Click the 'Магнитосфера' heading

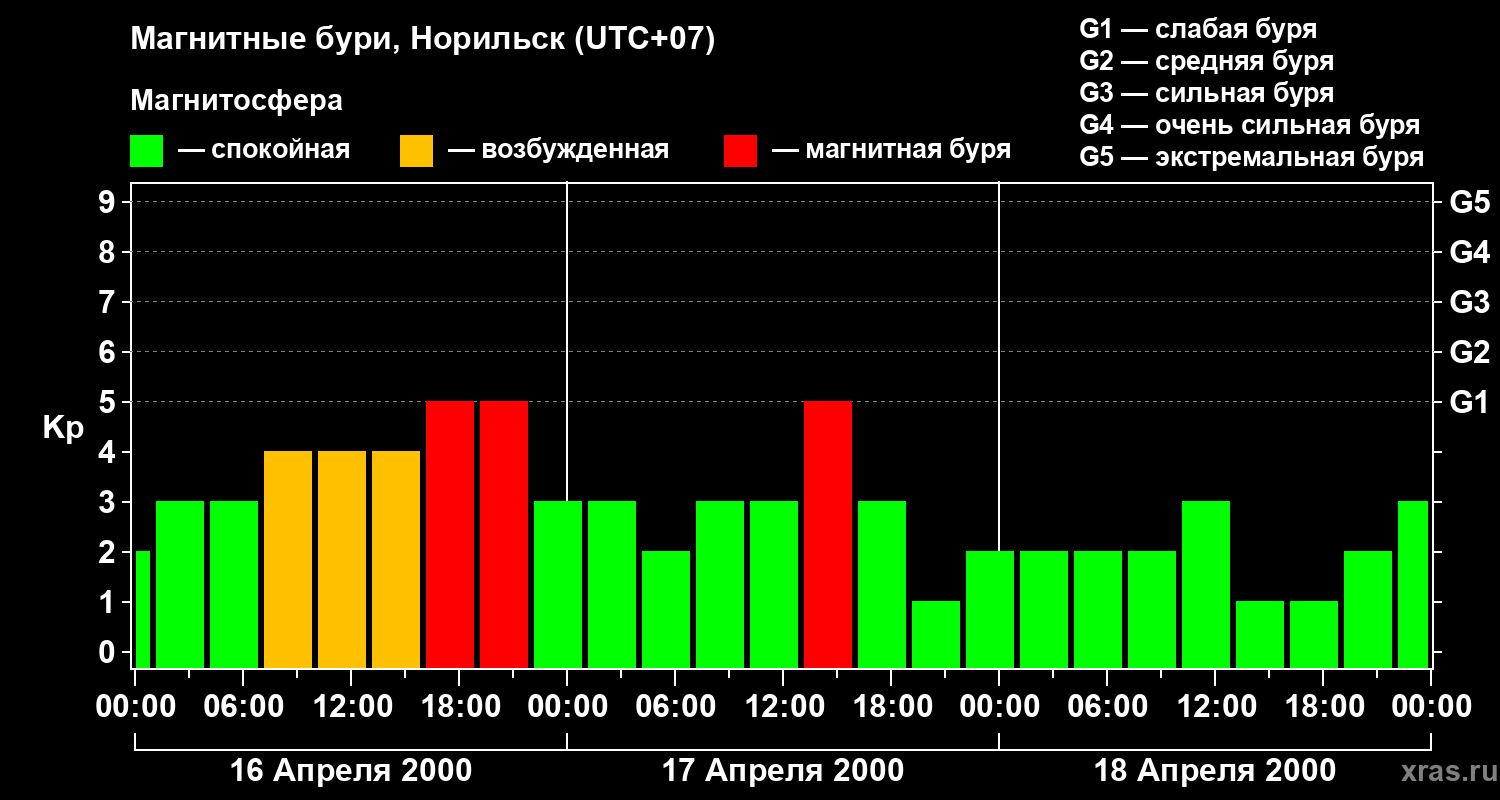pos(236,101)
